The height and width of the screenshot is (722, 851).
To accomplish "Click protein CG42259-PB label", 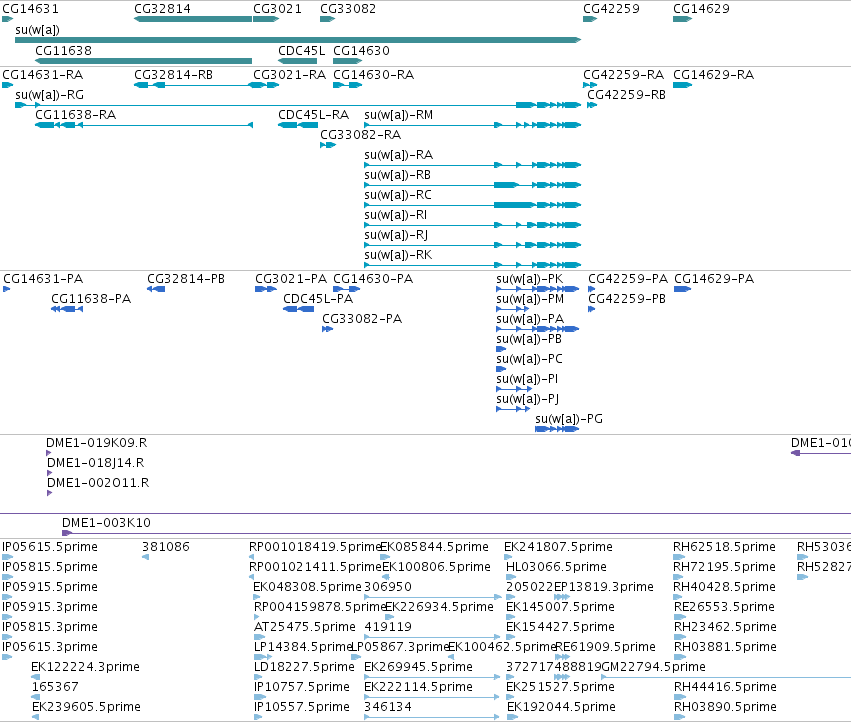I will (x=627, y=299).
